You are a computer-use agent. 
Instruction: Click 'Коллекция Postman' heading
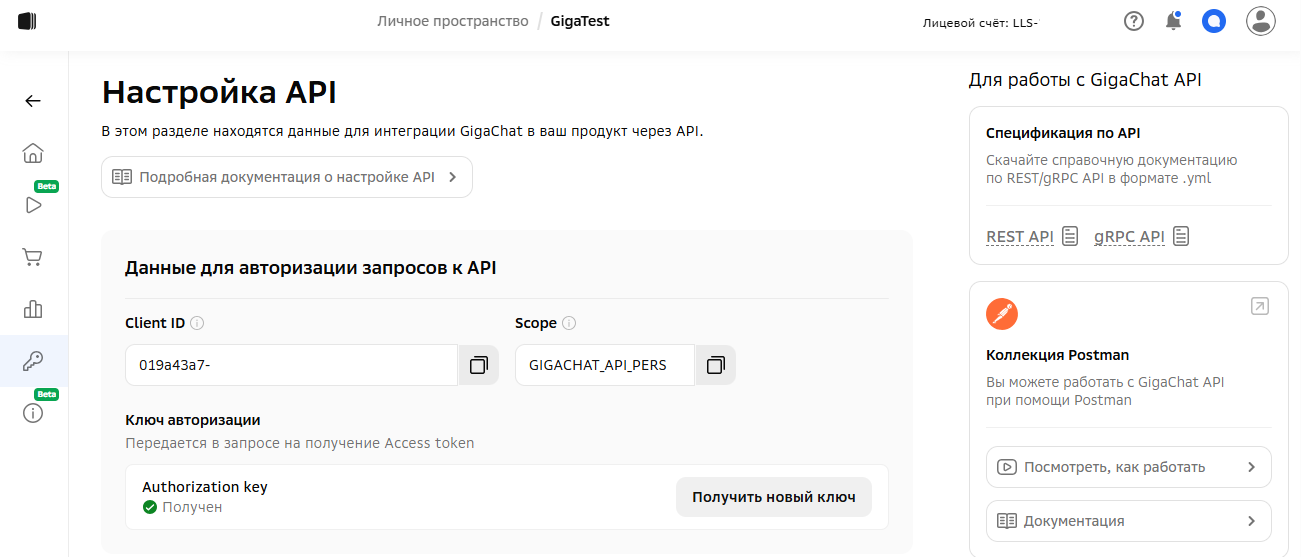point(1057,355)
